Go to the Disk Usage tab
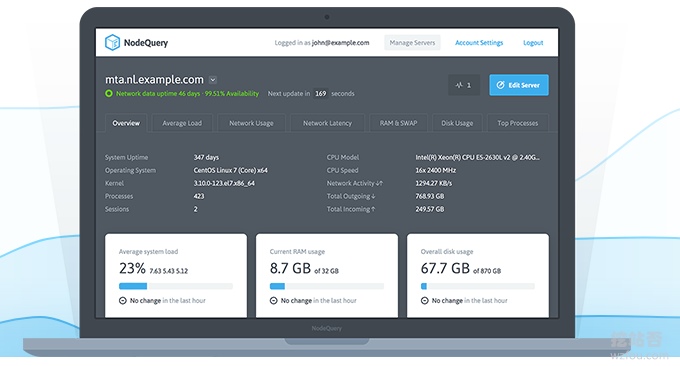The width and height of the screenshot is (680, 366). click(x=457, y=123)
